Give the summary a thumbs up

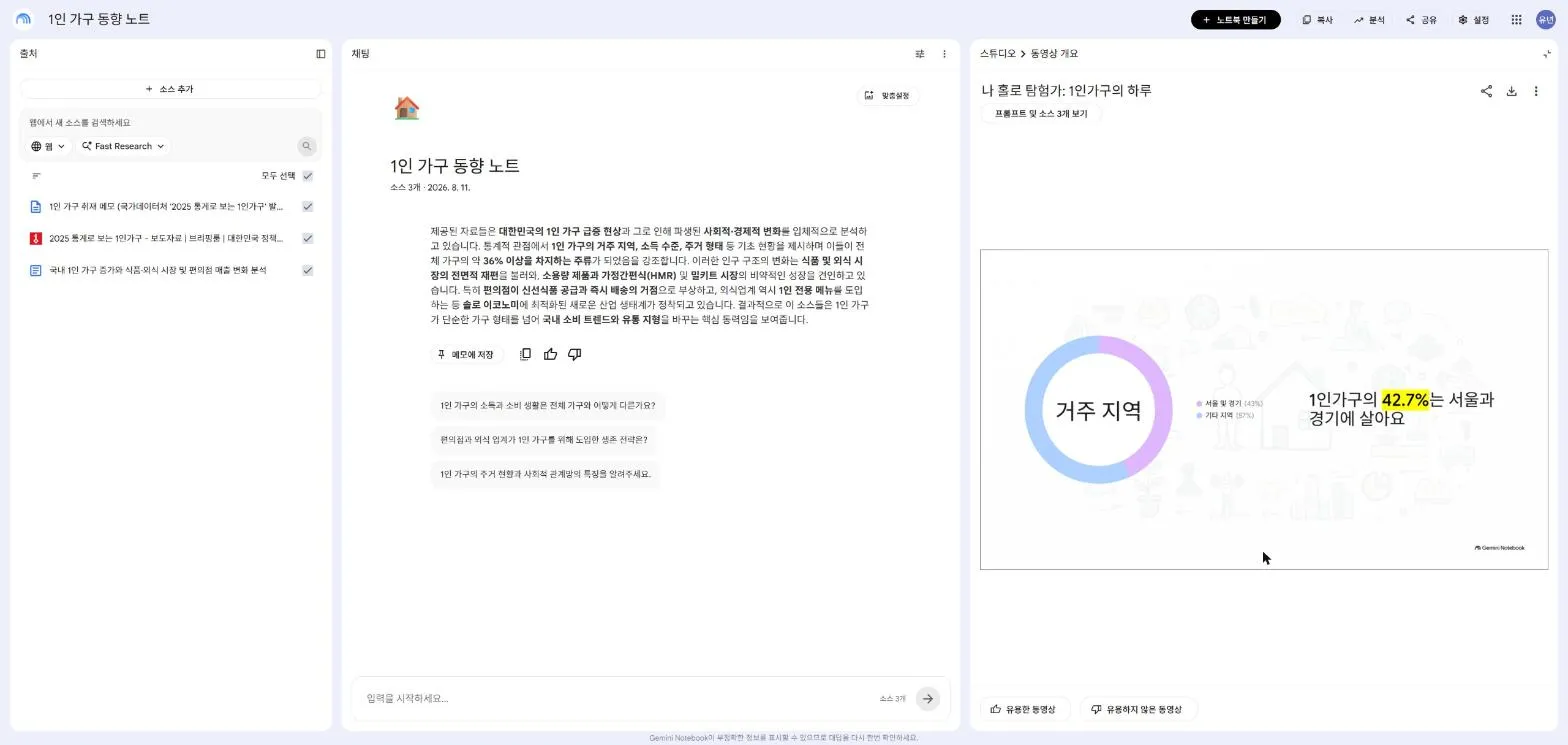[550, 354]
